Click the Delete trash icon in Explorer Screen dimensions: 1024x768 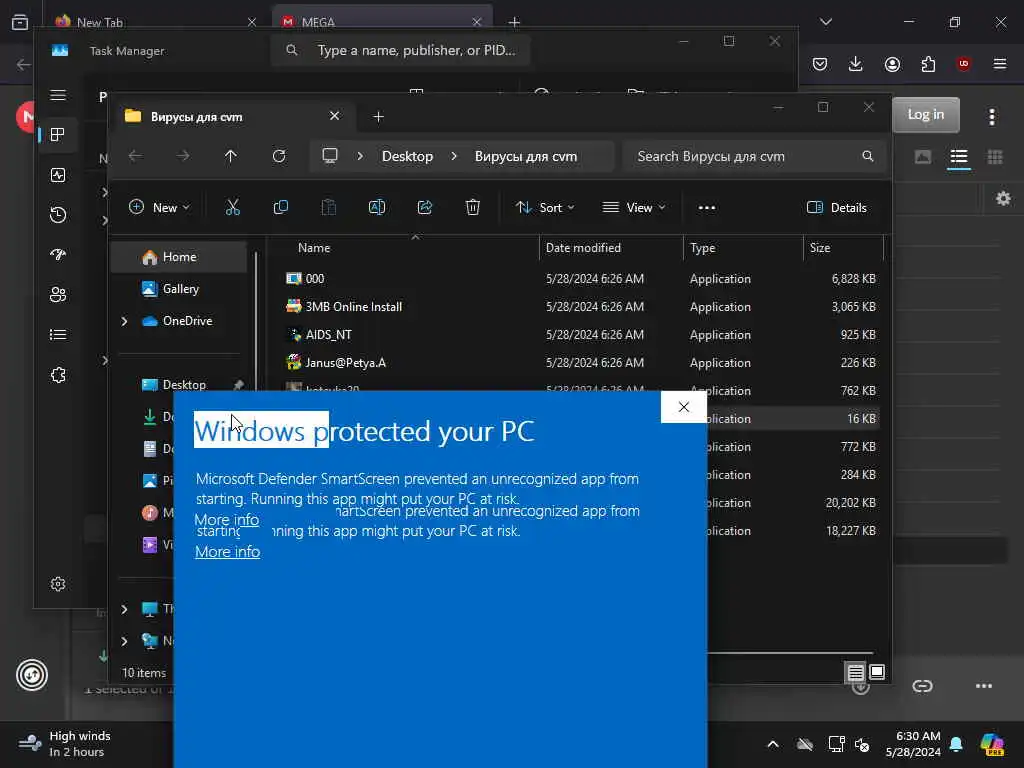[473, 208]
